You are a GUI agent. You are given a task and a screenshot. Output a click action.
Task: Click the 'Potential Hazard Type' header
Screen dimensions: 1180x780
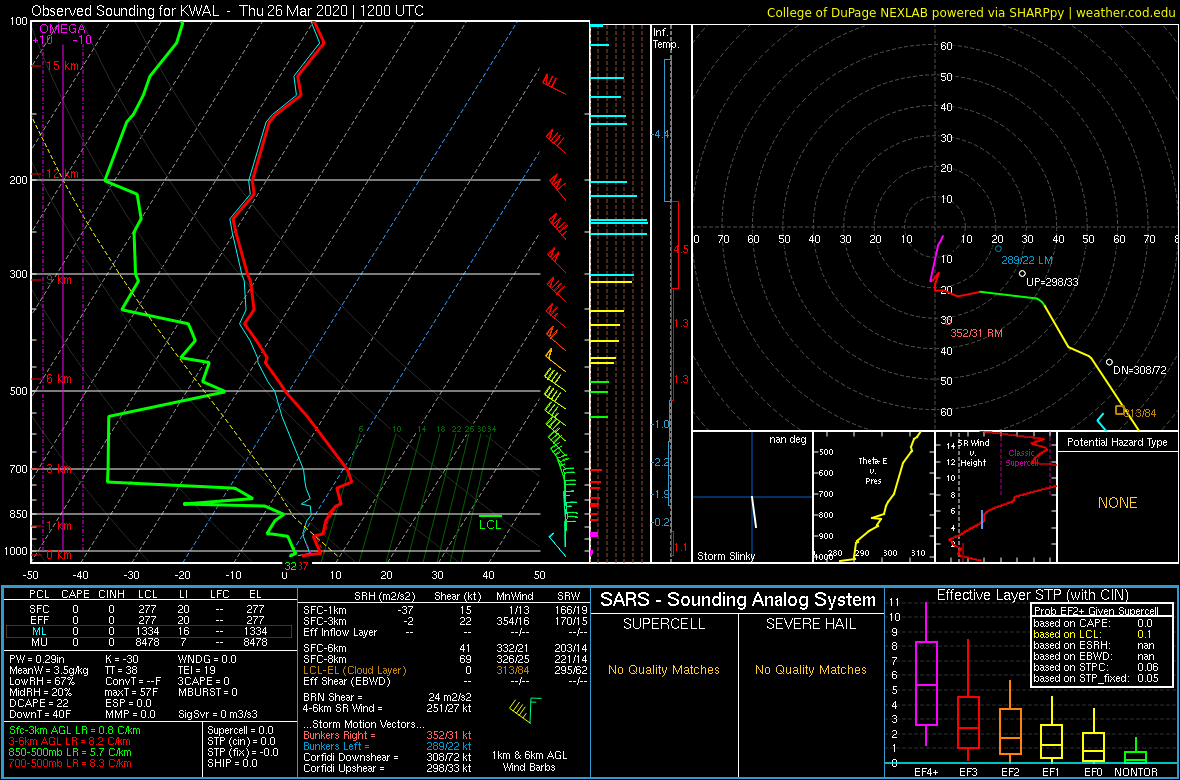tap(1117, 442)
